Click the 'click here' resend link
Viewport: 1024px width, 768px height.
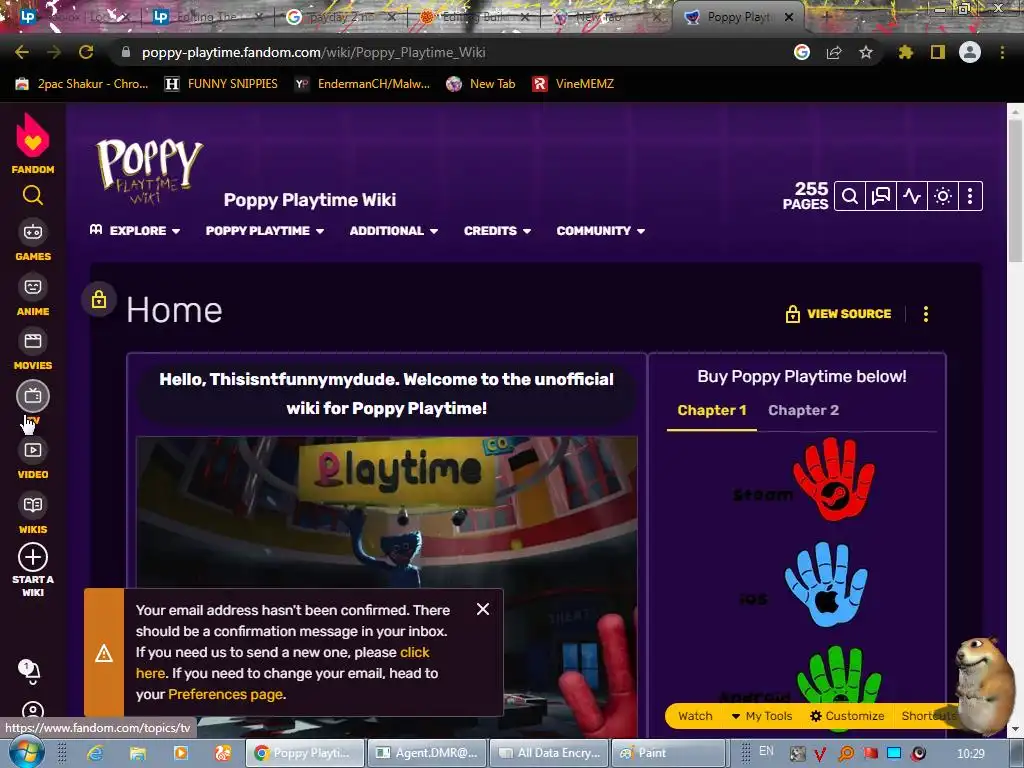pos(283,663)
